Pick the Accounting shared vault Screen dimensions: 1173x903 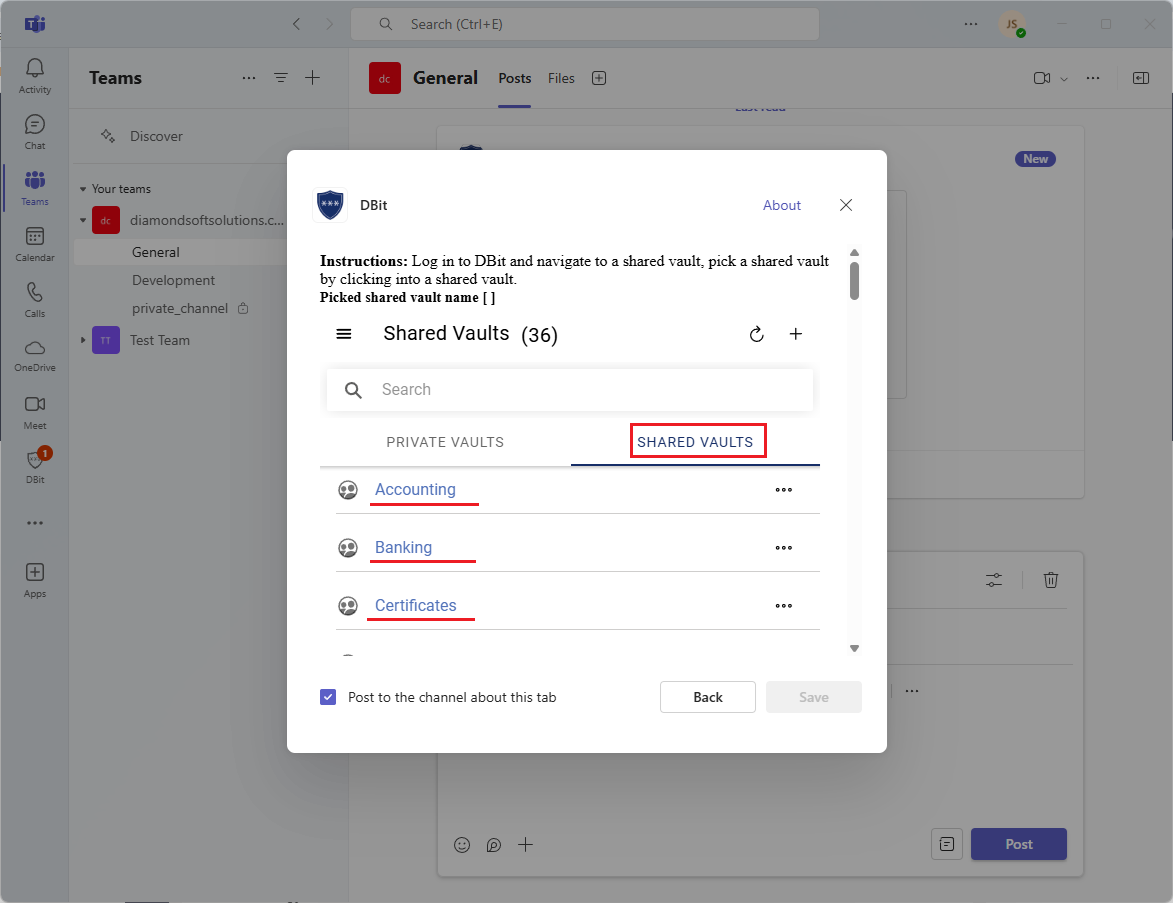pos(415,489)
